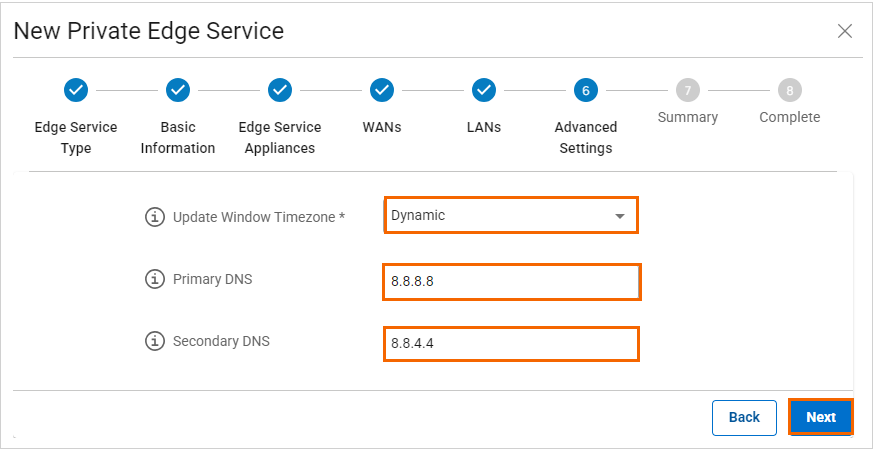Select the Summary step label

688,118
